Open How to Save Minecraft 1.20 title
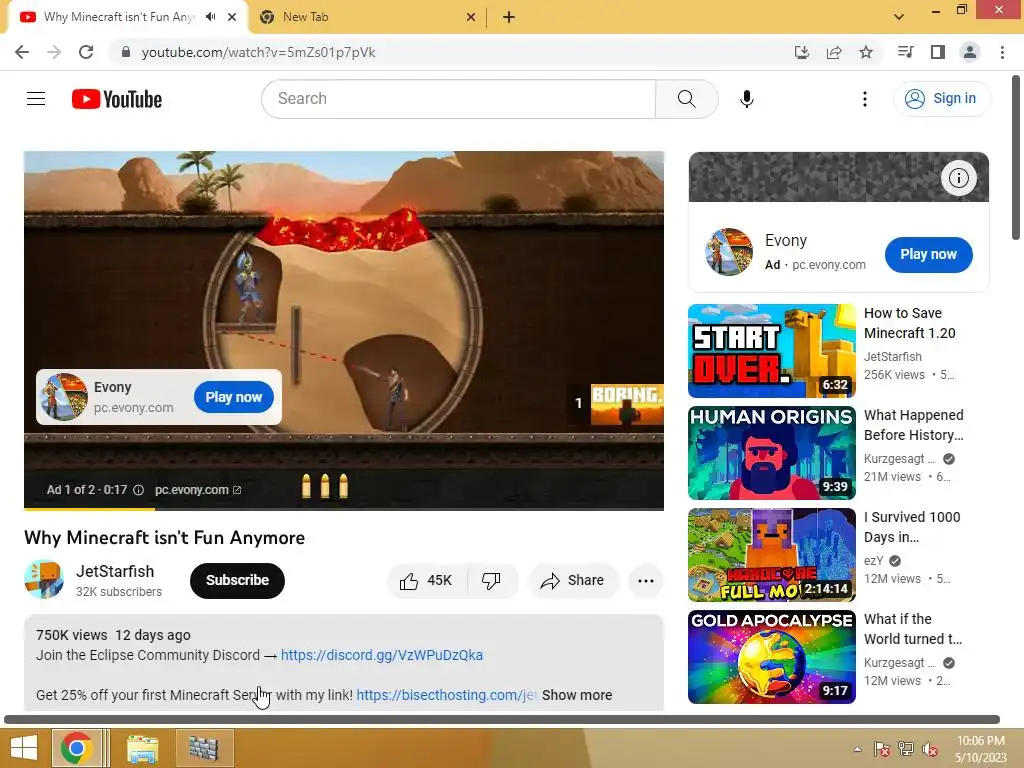1024x768 pixels. click(910, 323)
